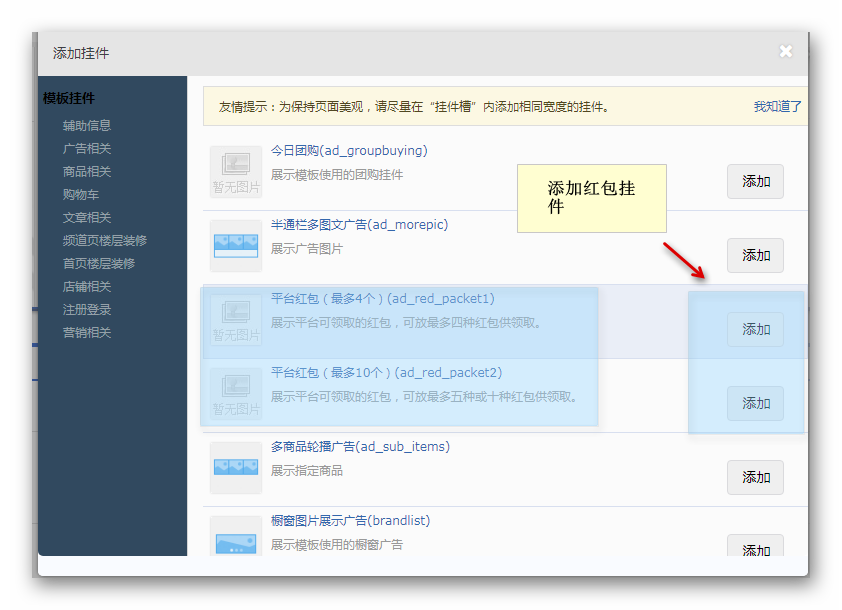
Task: Add 平台红包 最多10个 widget
Action: point(755,403)
